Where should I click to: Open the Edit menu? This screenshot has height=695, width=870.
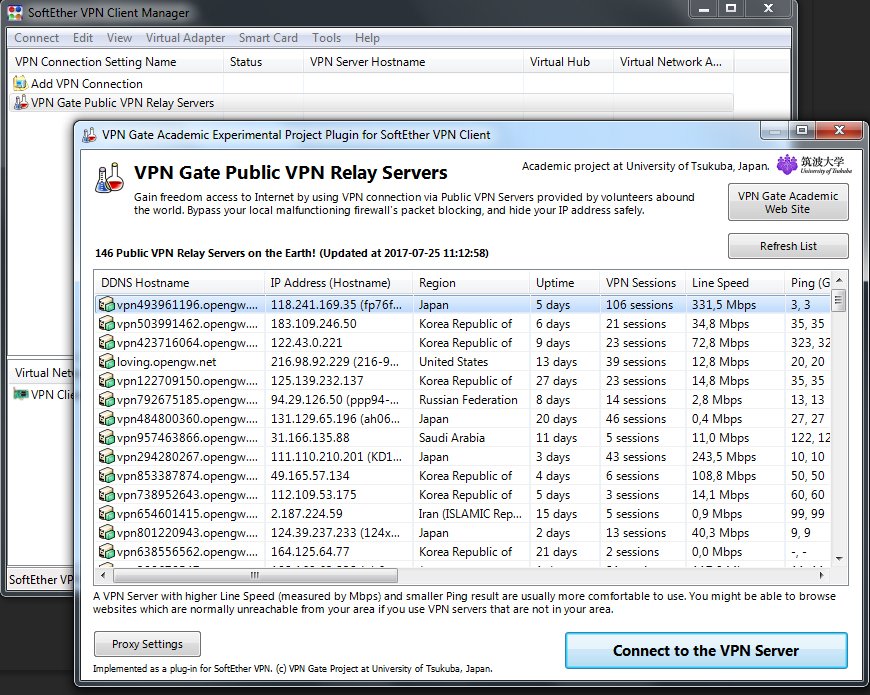point(83,38)
